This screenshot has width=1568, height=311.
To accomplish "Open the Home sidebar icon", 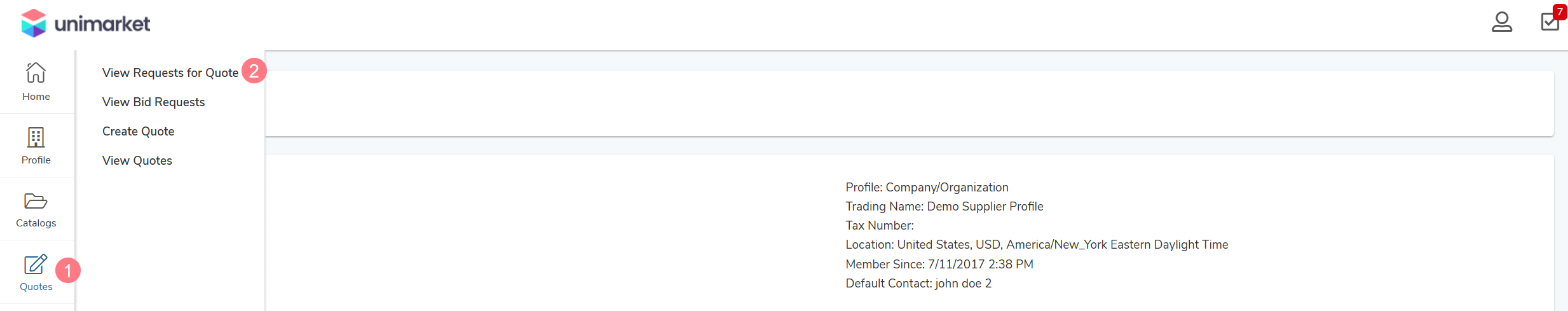I will 36,73.
